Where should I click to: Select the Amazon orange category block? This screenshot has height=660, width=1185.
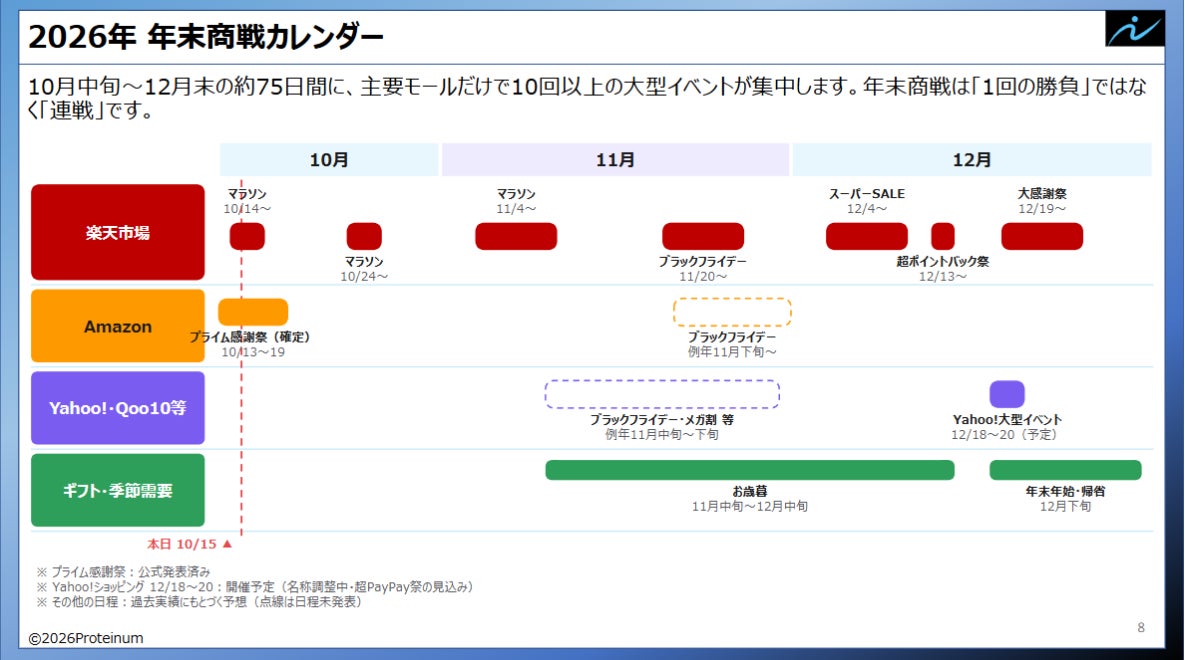(x=118, y=326)
